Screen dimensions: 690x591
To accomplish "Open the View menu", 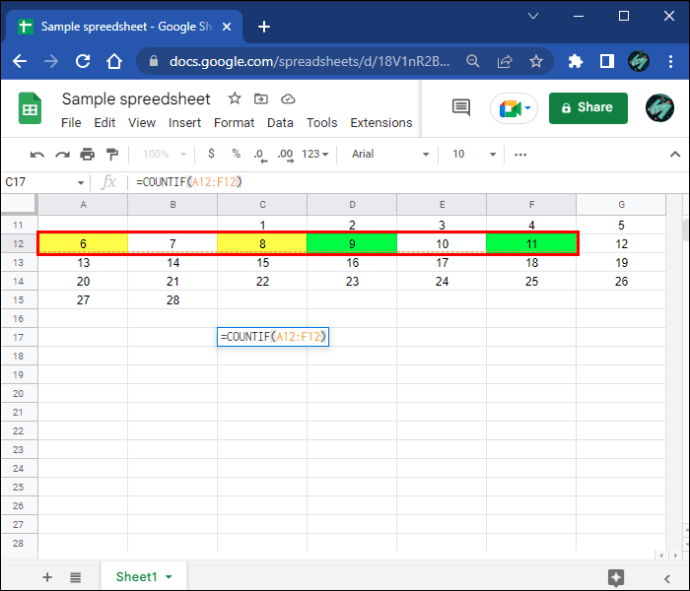I will 142,123.
